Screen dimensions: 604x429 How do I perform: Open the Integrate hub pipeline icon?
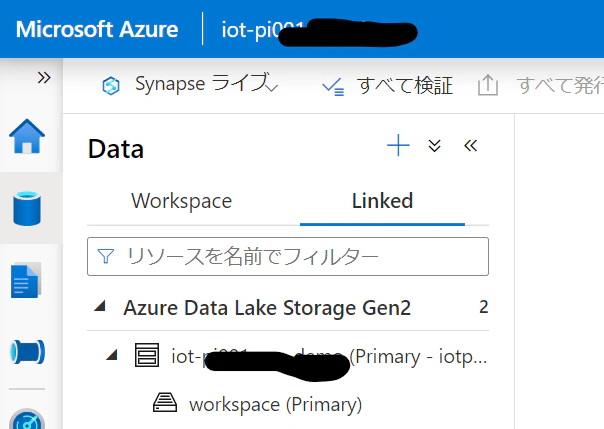tap(27, 352)
